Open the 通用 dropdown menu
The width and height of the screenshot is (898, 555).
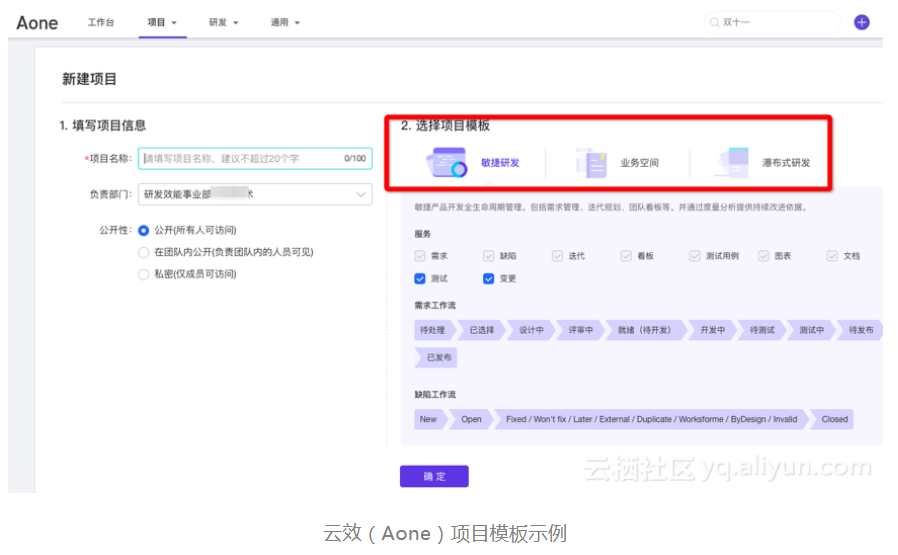click(285, 22)
